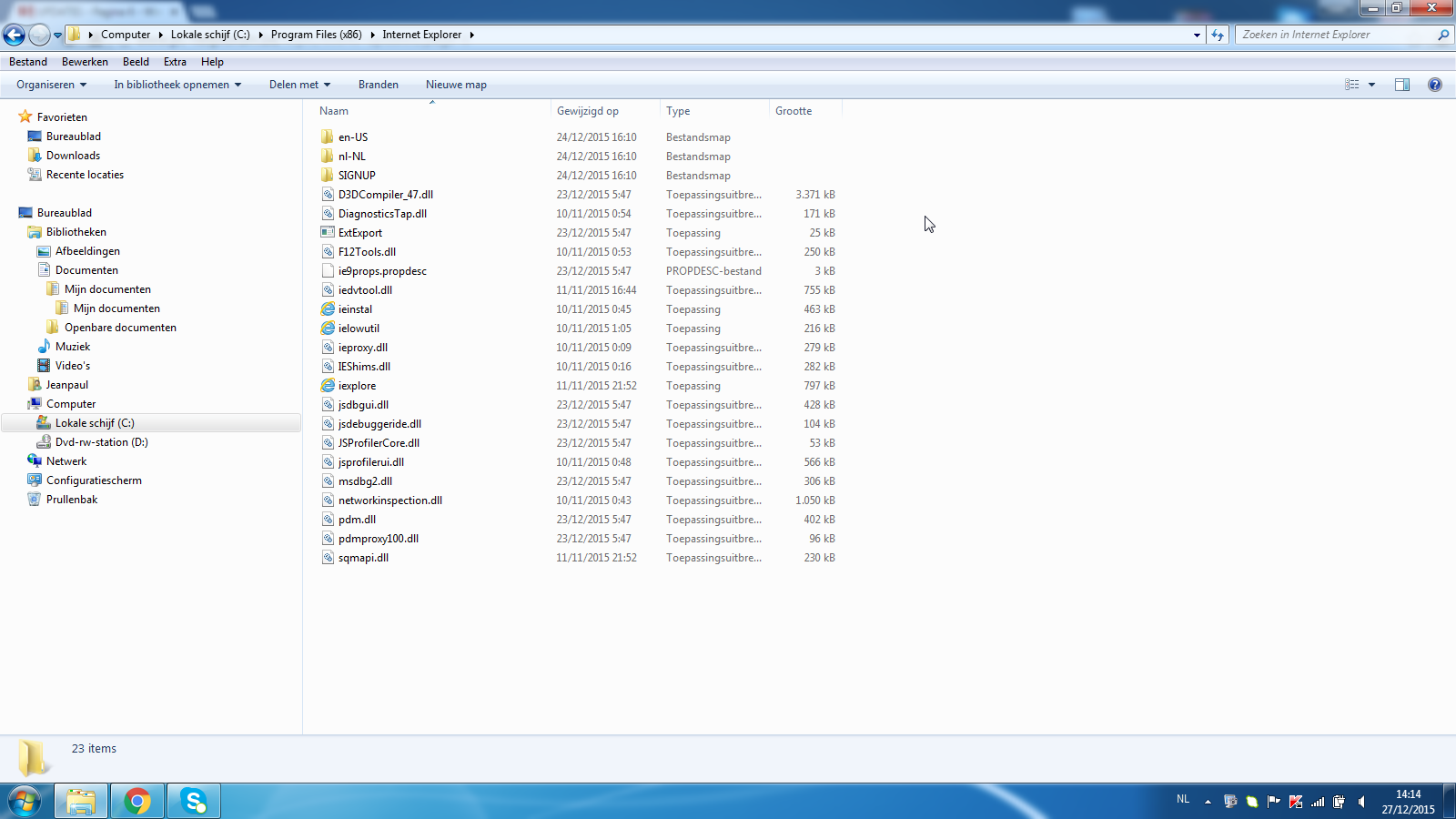
Task: Click 'Program Files (x86)' breadcrumb segment
Action: 316,35
